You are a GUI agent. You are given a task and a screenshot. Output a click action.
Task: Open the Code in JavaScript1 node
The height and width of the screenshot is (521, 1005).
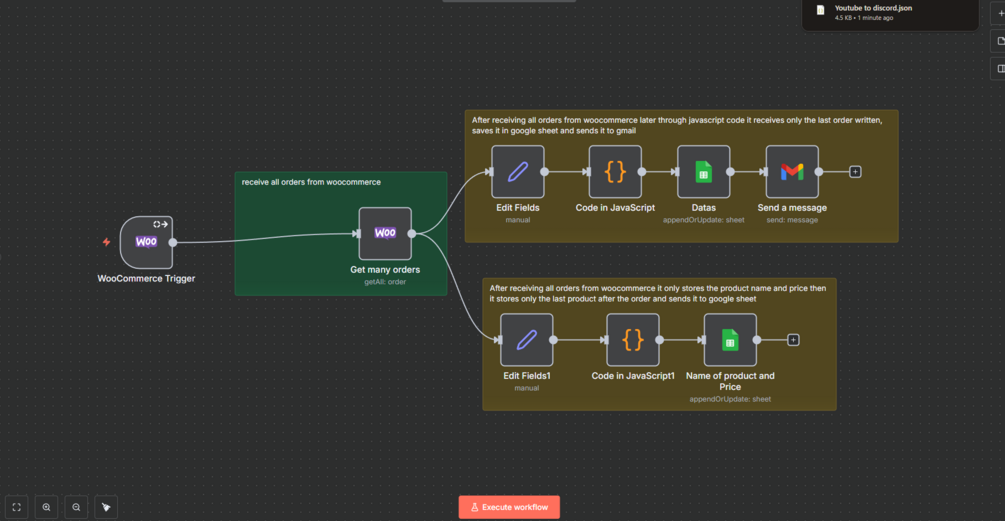633,340
